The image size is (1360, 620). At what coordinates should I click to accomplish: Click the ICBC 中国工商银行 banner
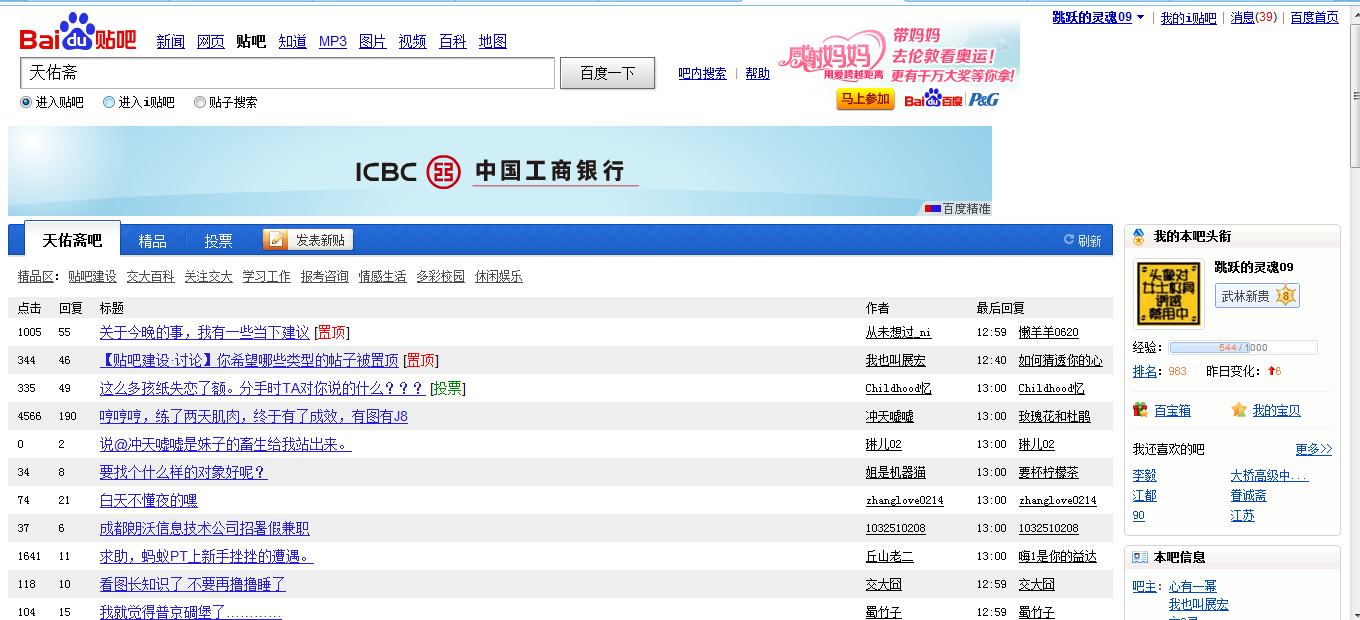(x=500, y=171)
